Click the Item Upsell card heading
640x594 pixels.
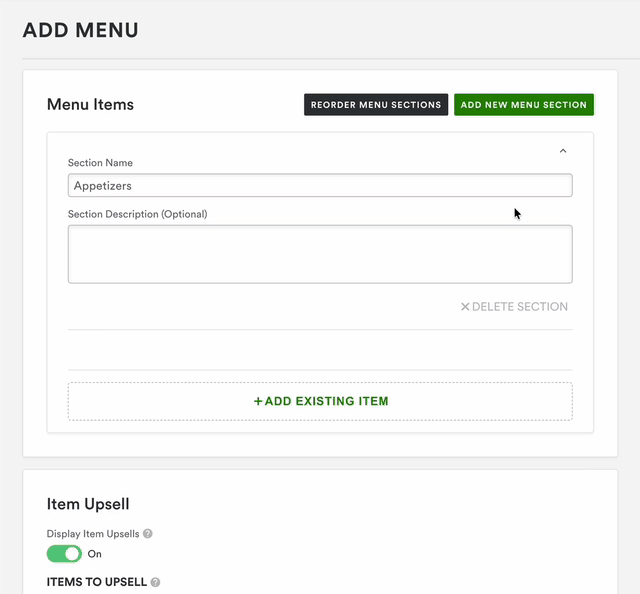pyautogui.click(x=88, y=505)
